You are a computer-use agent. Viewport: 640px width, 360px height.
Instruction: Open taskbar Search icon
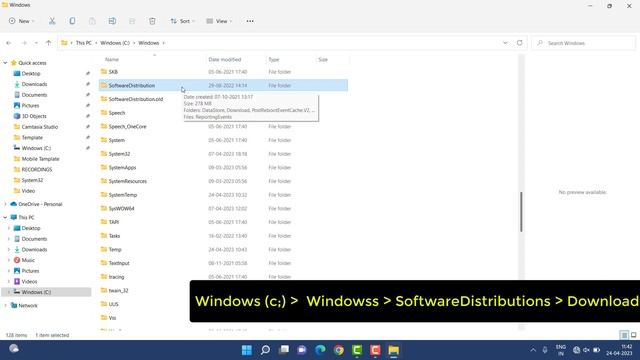click(265, 350)
